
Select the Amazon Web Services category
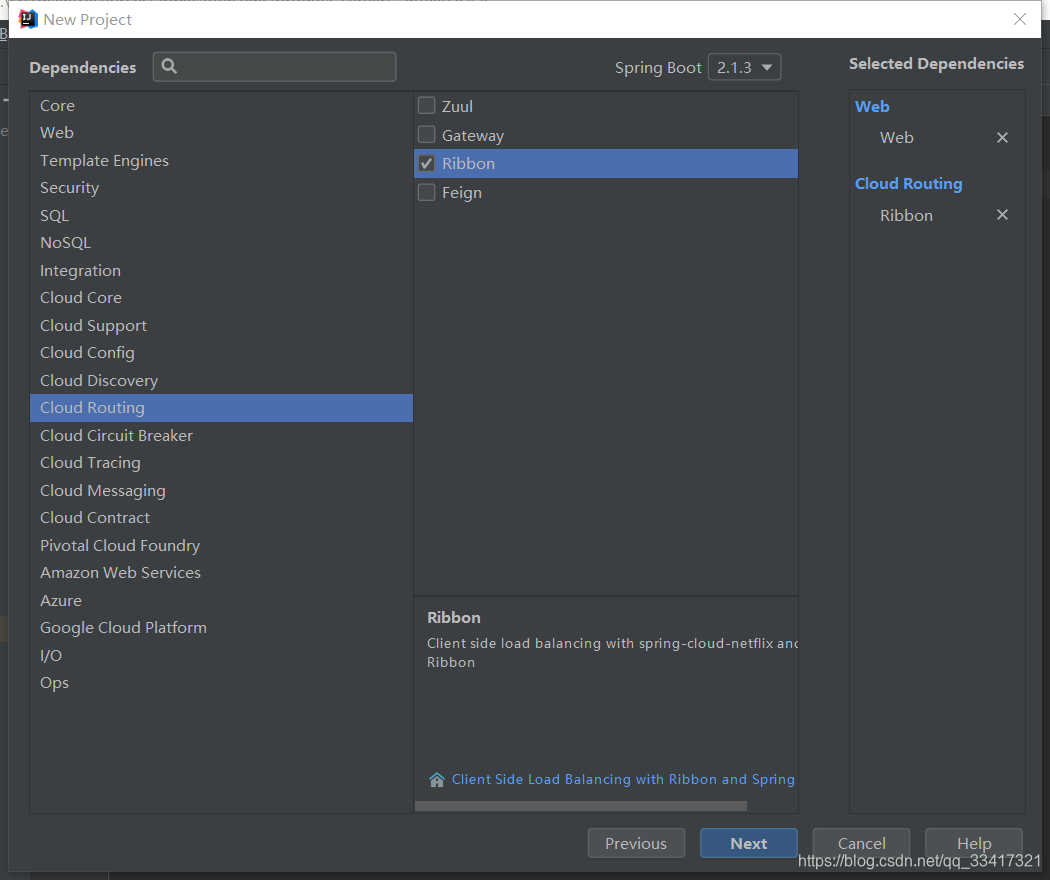(221, 573)
